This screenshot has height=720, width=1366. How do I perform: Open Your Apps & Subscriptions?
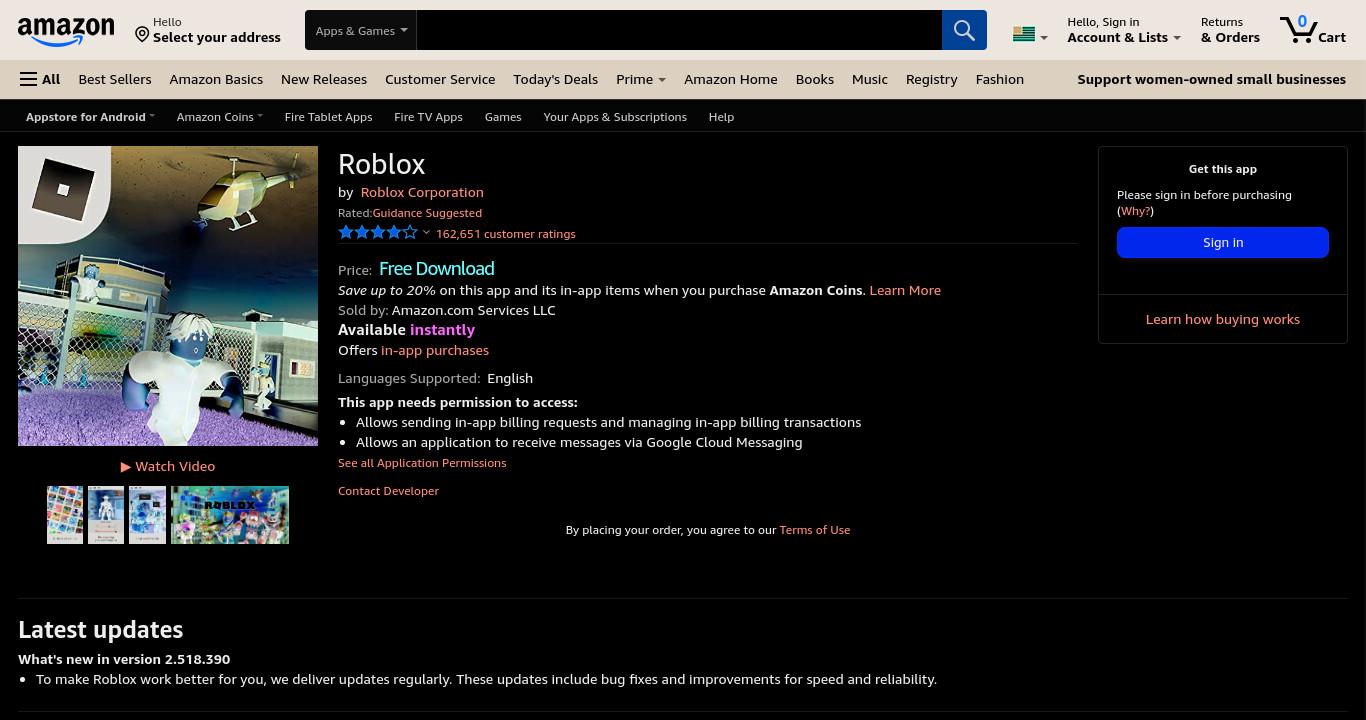pyautogui.click(x=615, y=117)
